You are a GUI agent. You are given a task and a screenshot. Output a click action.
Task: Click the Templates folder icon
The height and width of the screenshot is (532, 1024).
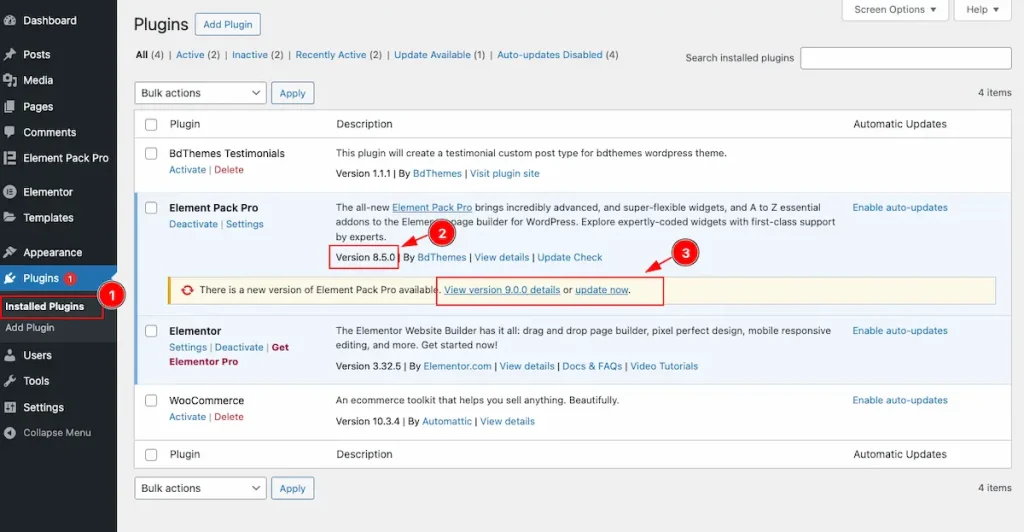(x=9, y=217)
